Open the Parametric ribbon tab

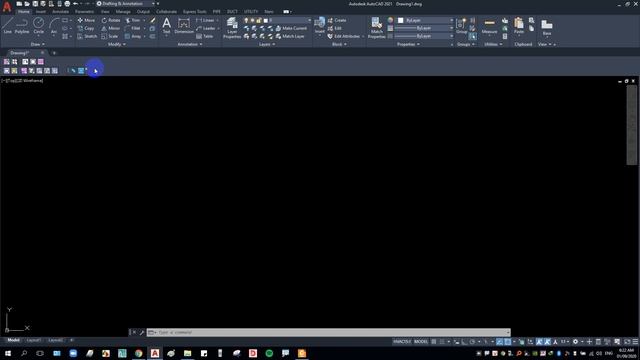[x=84, y=12]
